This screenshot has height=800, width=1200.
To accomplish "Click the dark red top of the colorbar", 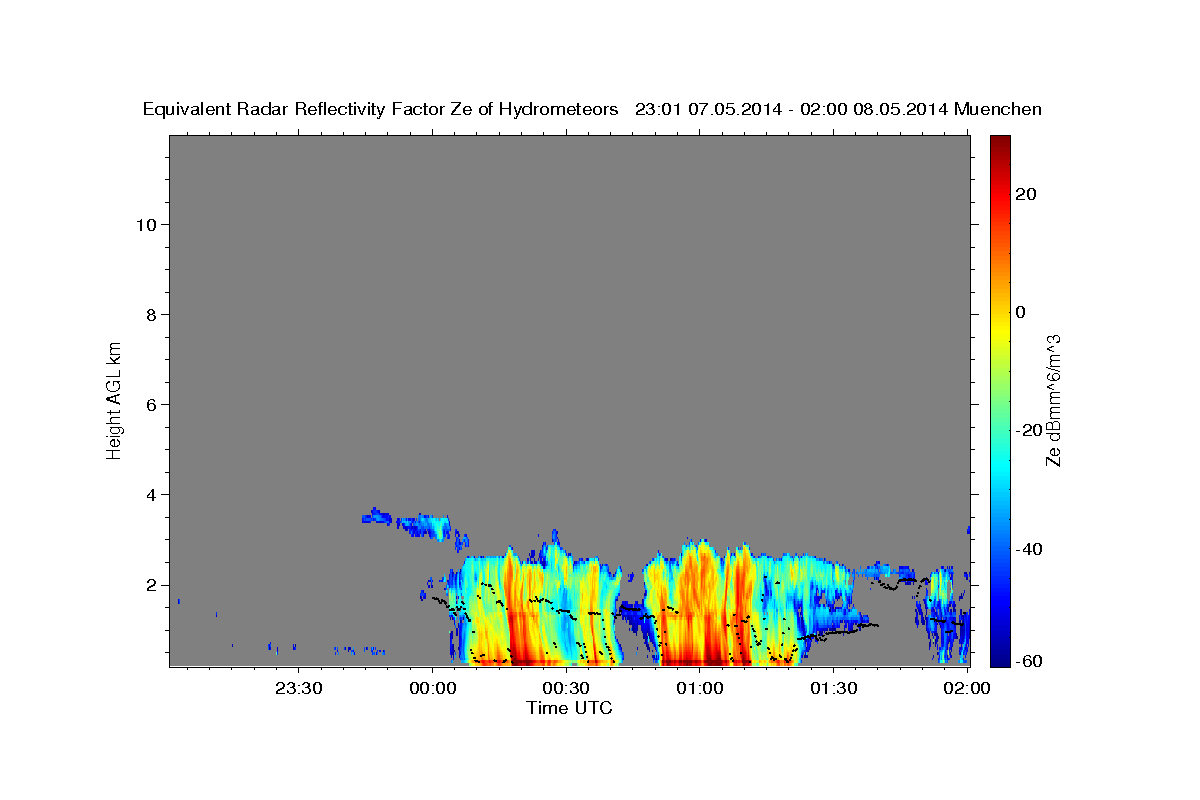I will pyautogui.click(x=998, y=145).
